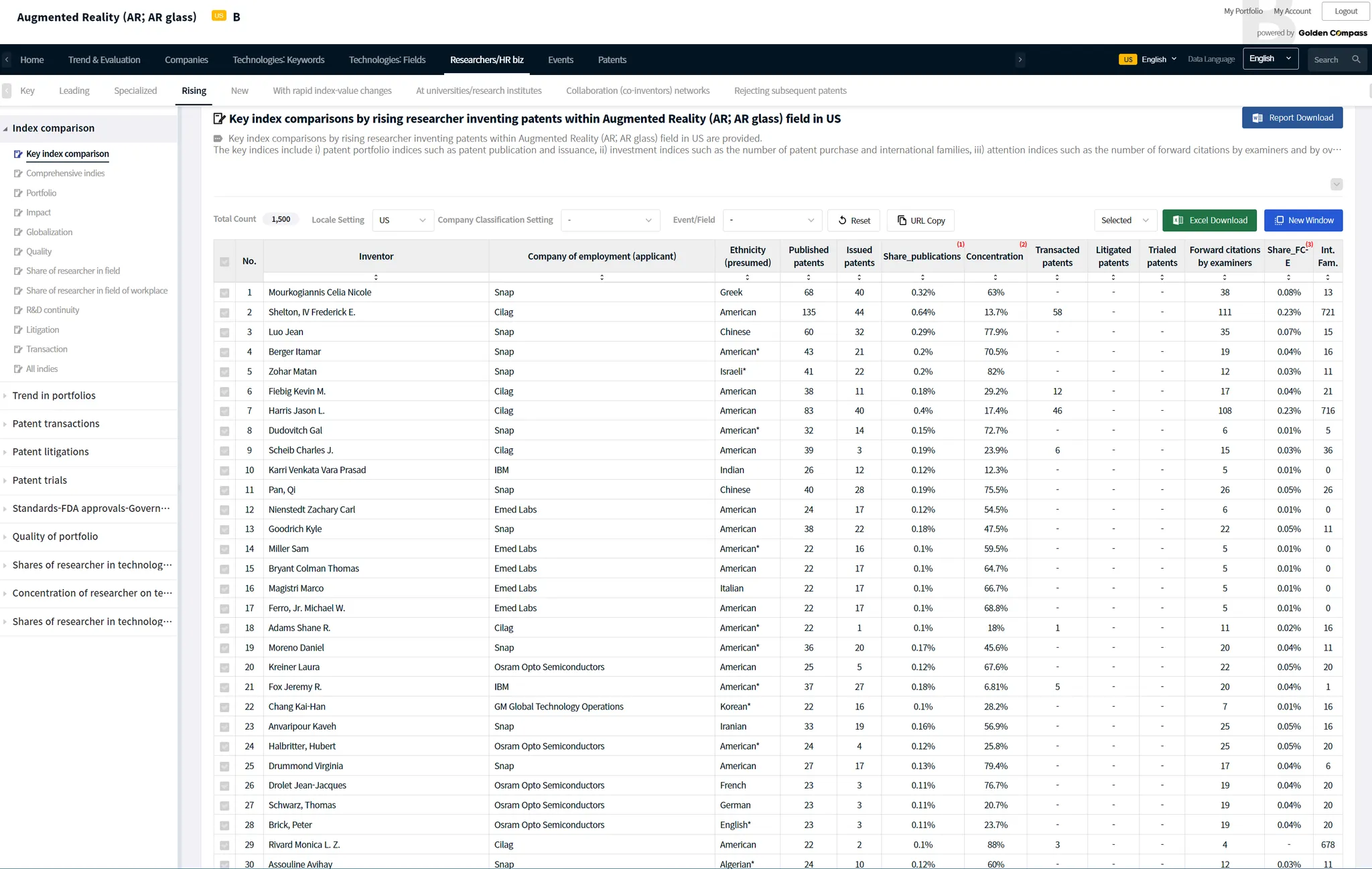Click the URL Copy icon
The width and height of the screenshot is (1372, 869).
[902, 220]
